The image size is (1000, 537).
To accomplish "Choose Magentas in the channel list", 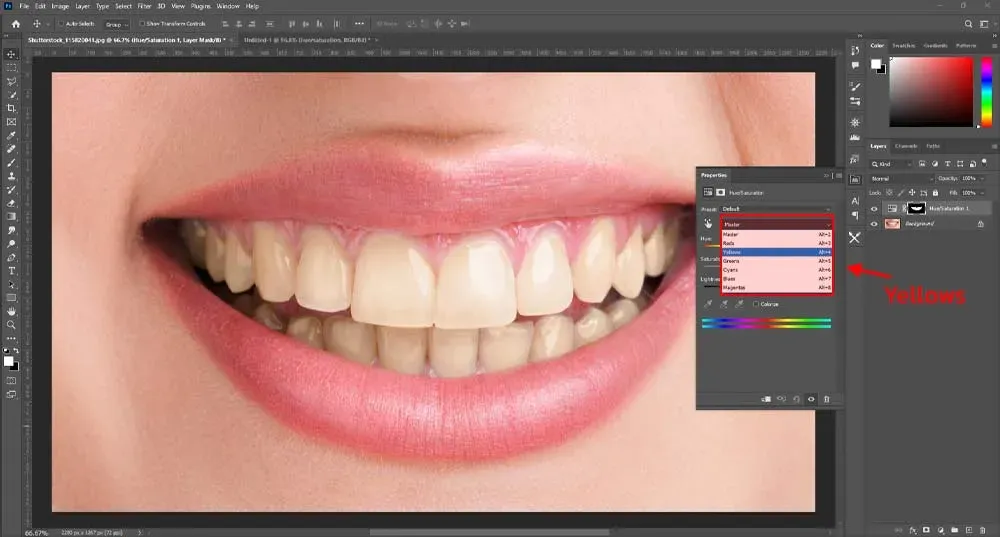I will click(x=777, y=288).
